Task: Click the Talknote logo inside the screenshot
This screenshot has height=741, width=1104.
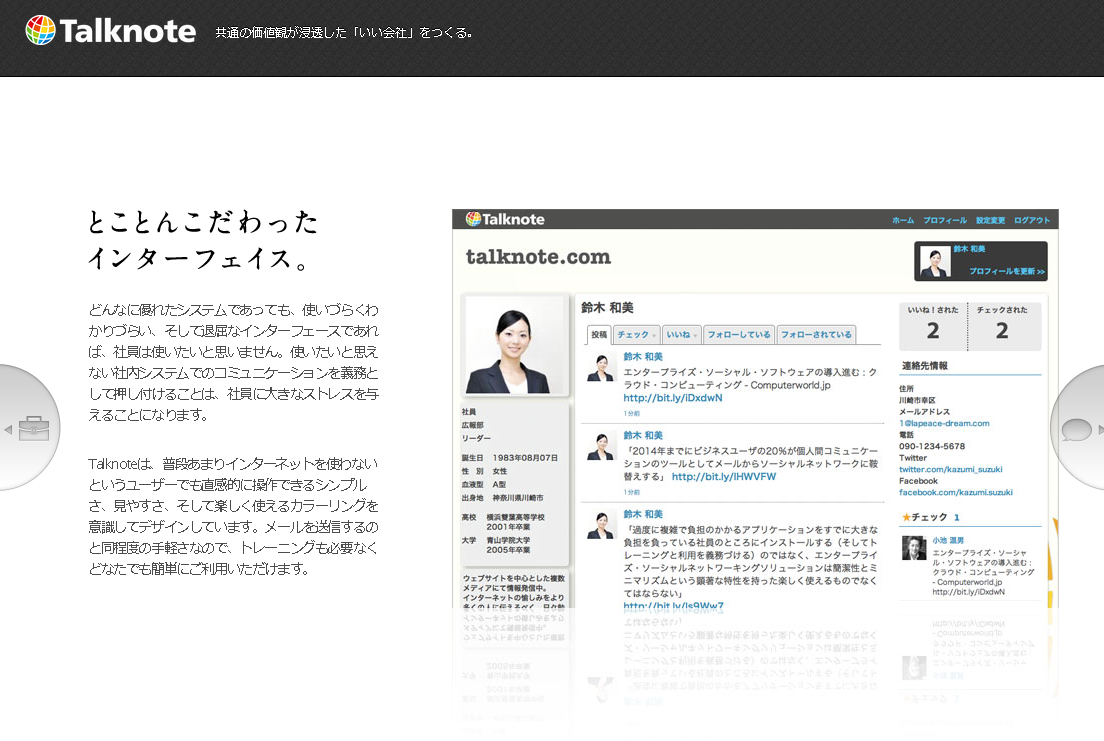Action: click(x=505, y=219)
